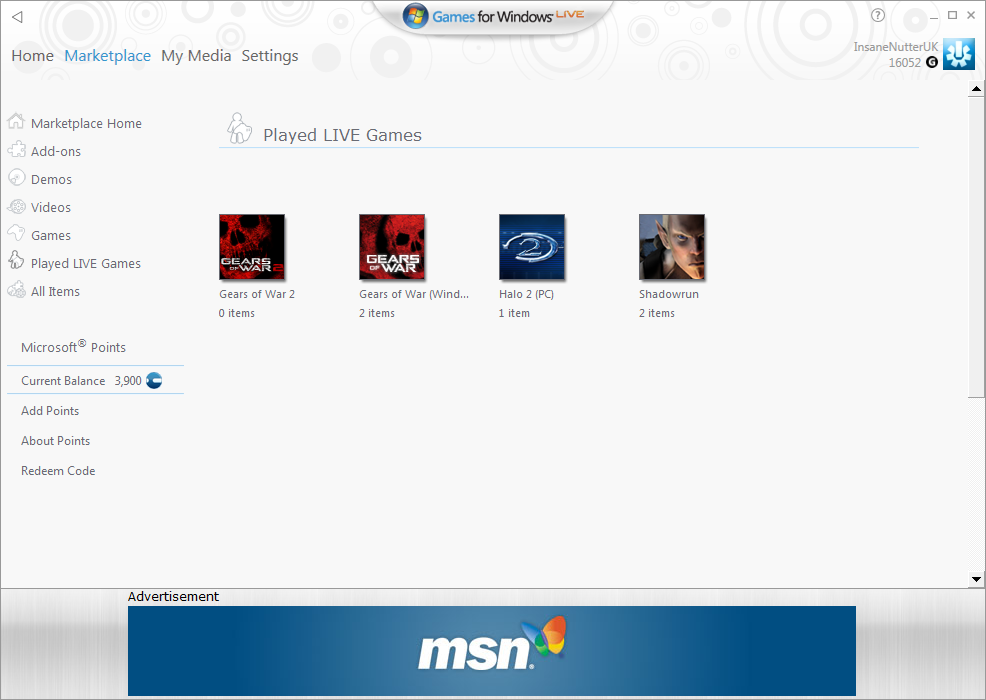
Task: Open the help question mark icon
Action: 878,16
